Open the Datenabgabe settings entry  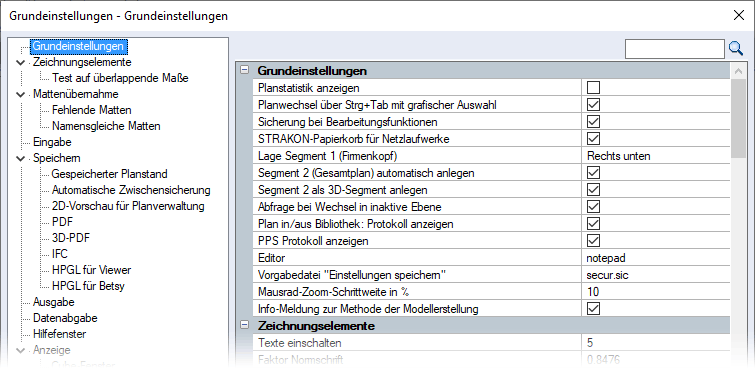click(65, 318)
